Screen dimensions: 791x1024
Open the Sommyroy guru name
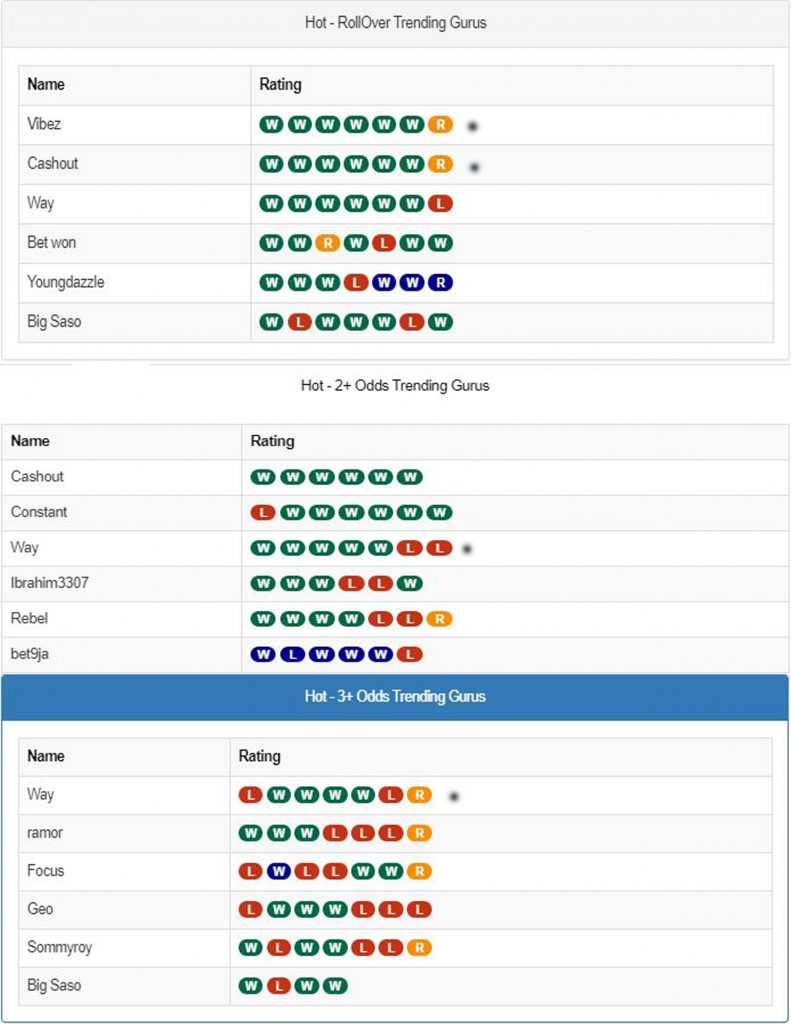(59, 948)
